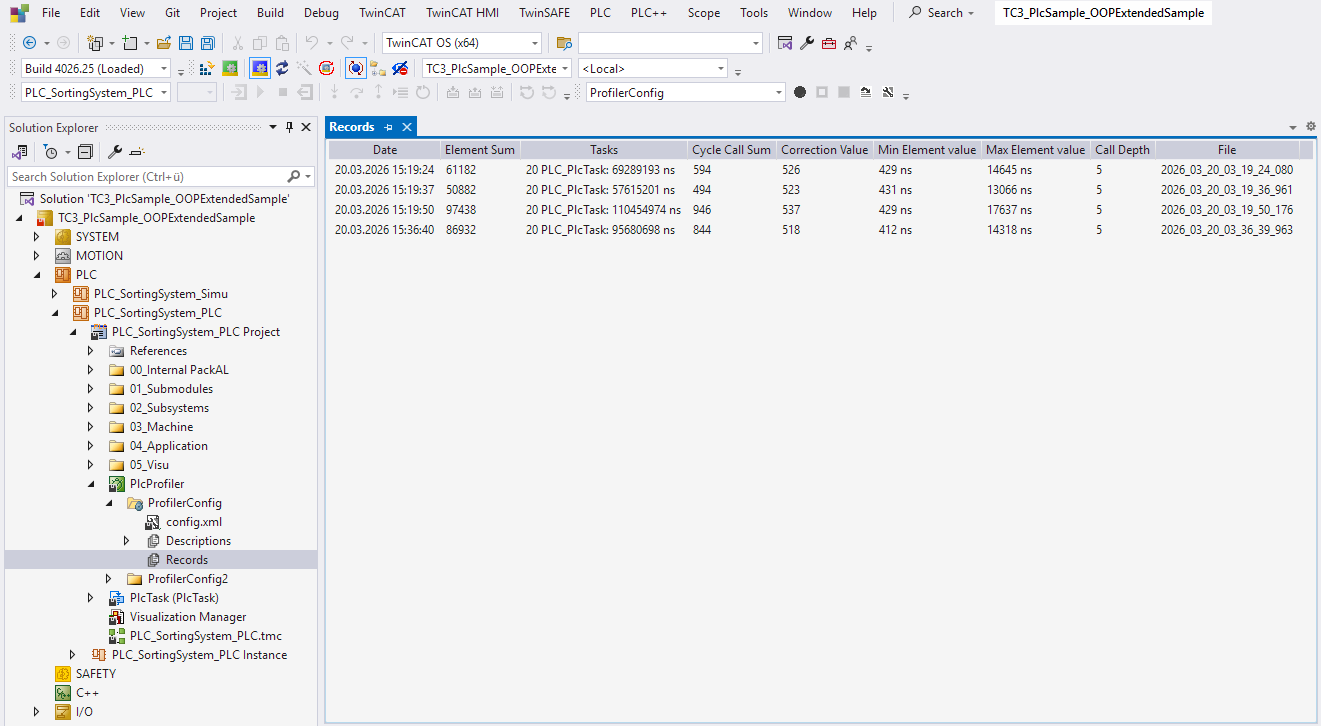This screenshot has width=1321, height=726.
Task: Click the Scan magic wand icon
Action: (304, 68)
